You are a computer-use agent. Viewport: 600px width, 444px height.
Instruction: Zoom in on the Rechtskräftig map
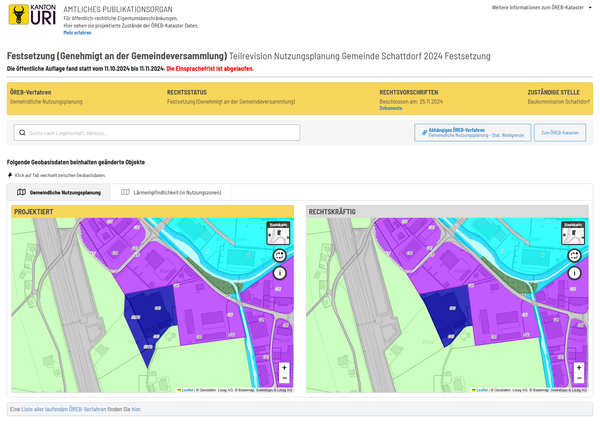coord(579,367)
